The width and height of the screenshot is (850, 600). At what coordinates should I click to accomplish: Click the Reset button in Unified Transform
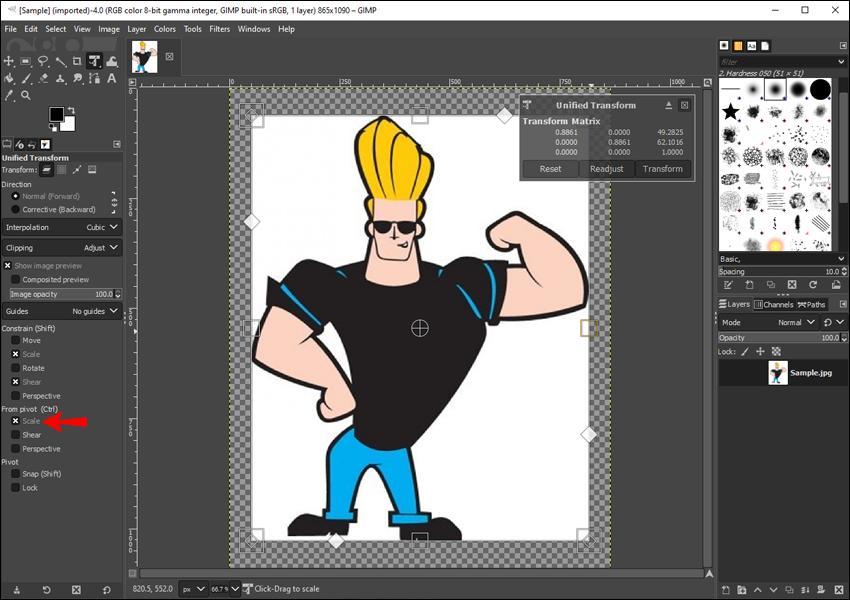(x=550, y=169)
